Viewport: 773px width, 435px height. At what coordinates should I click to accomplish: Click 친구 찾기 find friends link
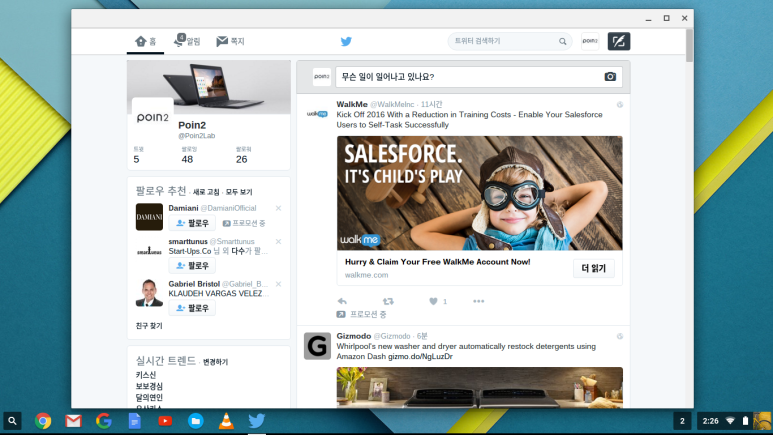[x=149, y=326]
